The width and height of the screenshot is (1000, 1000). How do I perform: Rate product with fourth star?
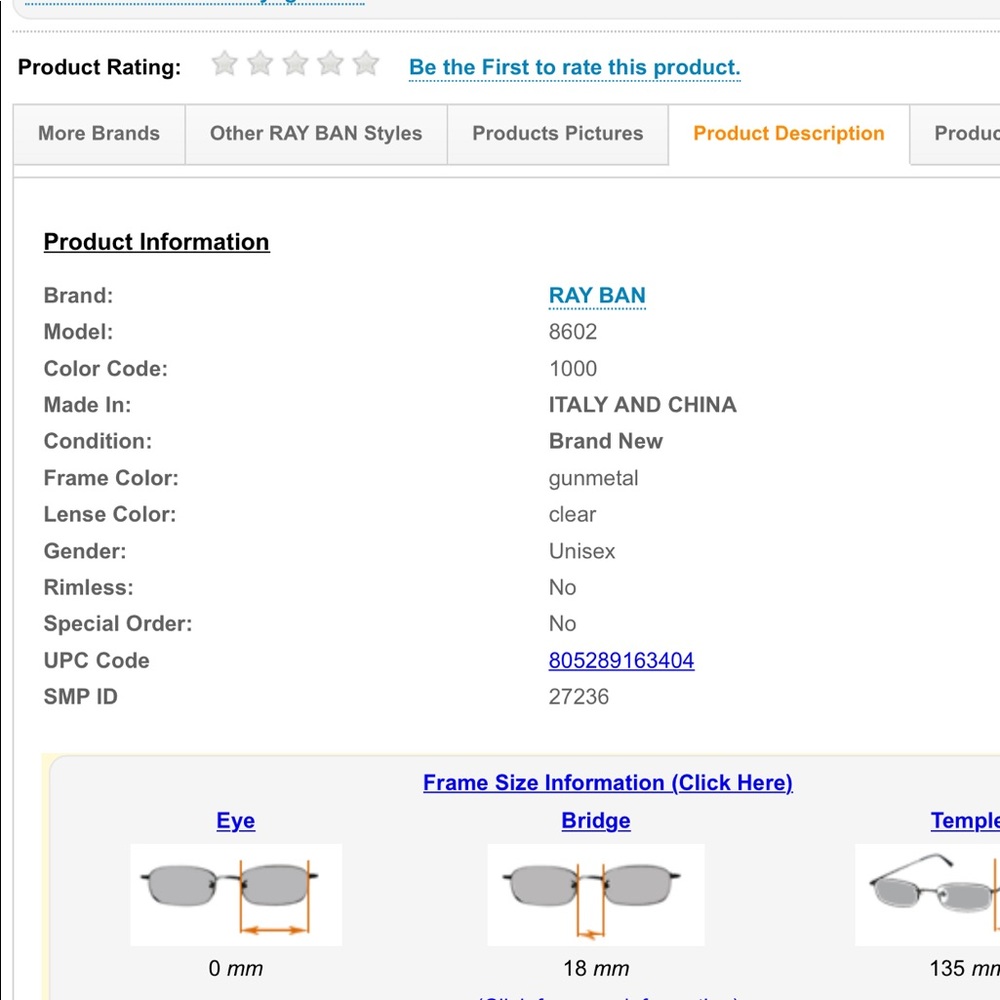point(330,63)
